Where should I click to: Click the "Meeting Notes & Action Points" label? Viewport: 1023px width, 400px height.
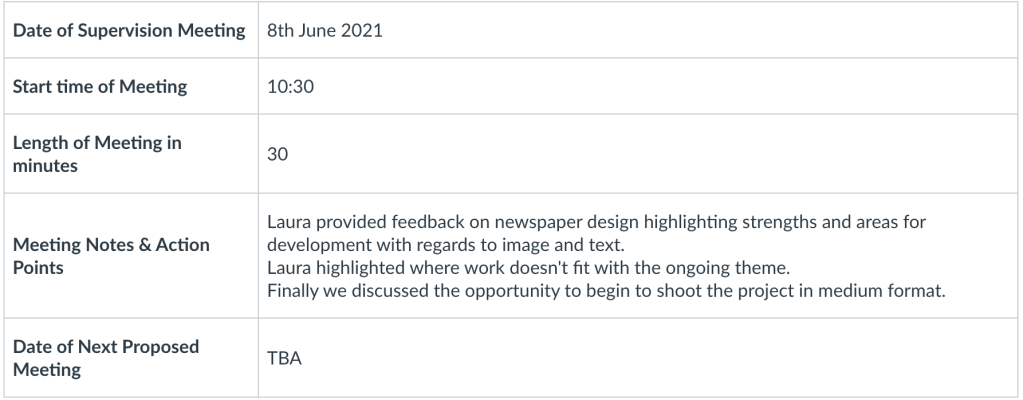pos(111,256)
